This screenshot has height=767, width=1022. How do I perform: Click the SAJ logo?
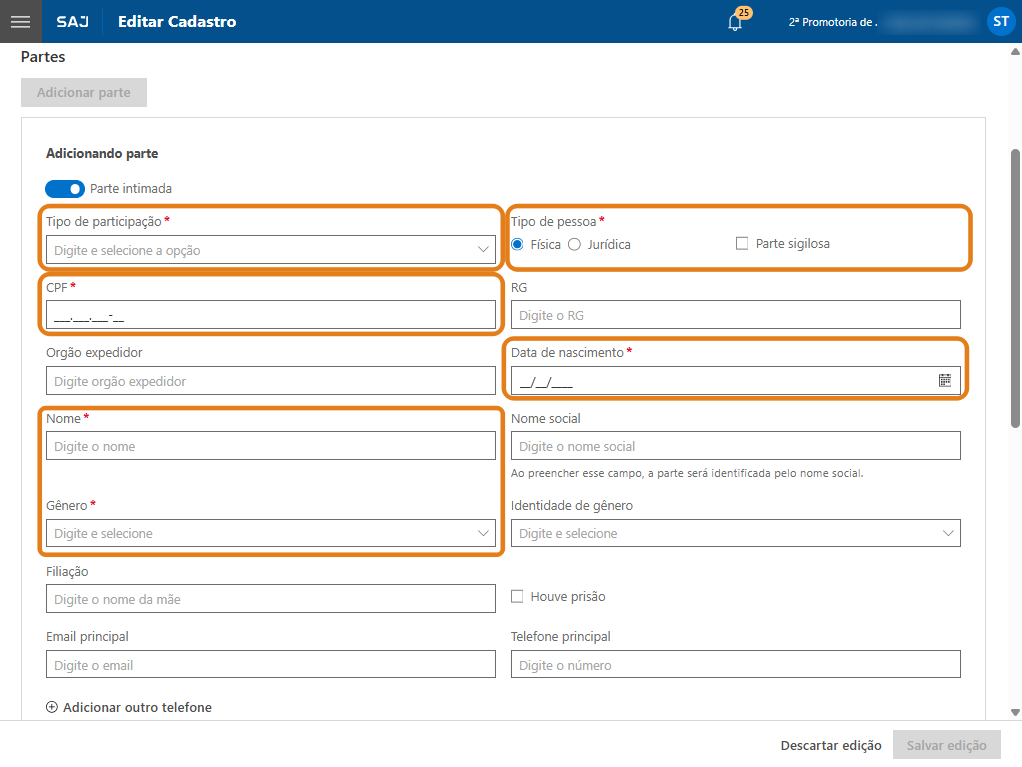(x=72, y=21)
